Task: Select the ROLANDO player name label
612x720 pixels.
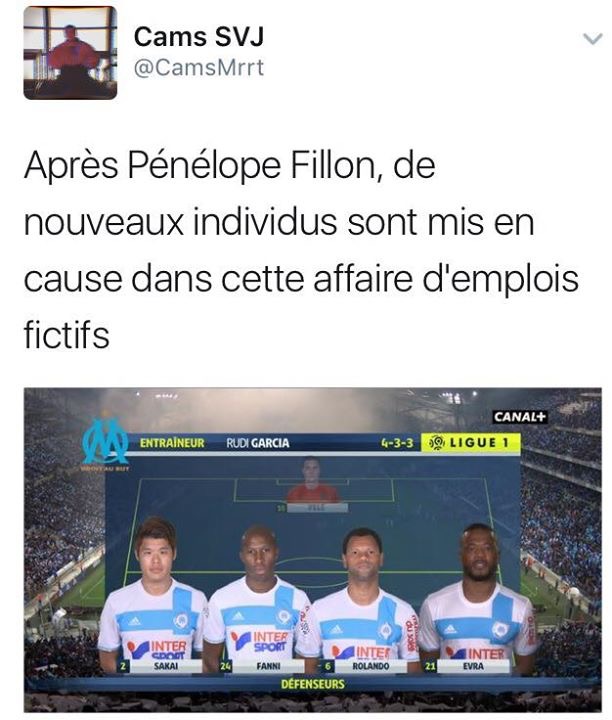Action: coord(371,665)
